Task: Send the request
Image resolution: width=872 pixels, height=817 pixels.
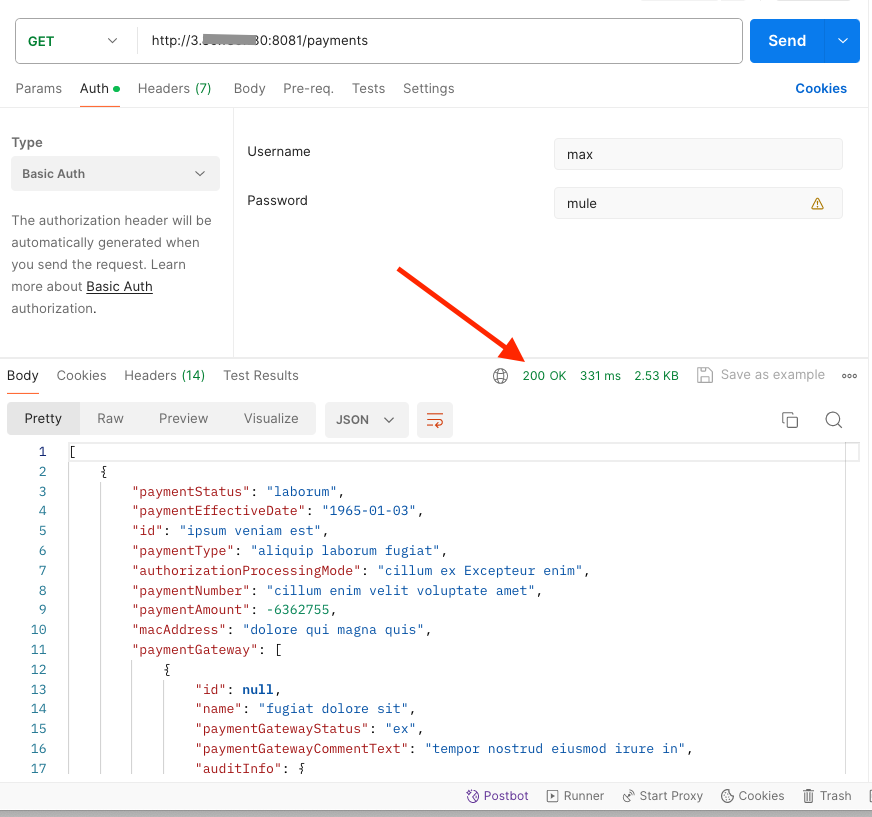Action: (x=786, y=41)
